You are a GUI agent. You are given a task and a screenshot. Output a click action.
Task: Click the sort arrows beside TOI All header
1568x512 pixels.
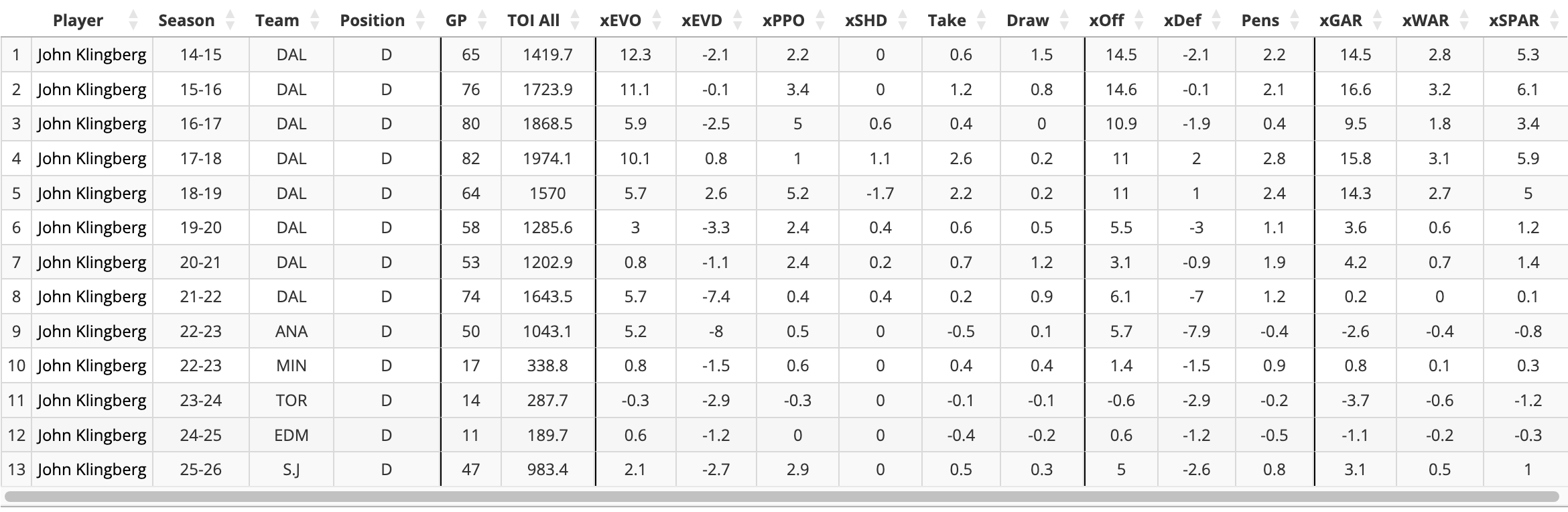click(x=575, y=20)
